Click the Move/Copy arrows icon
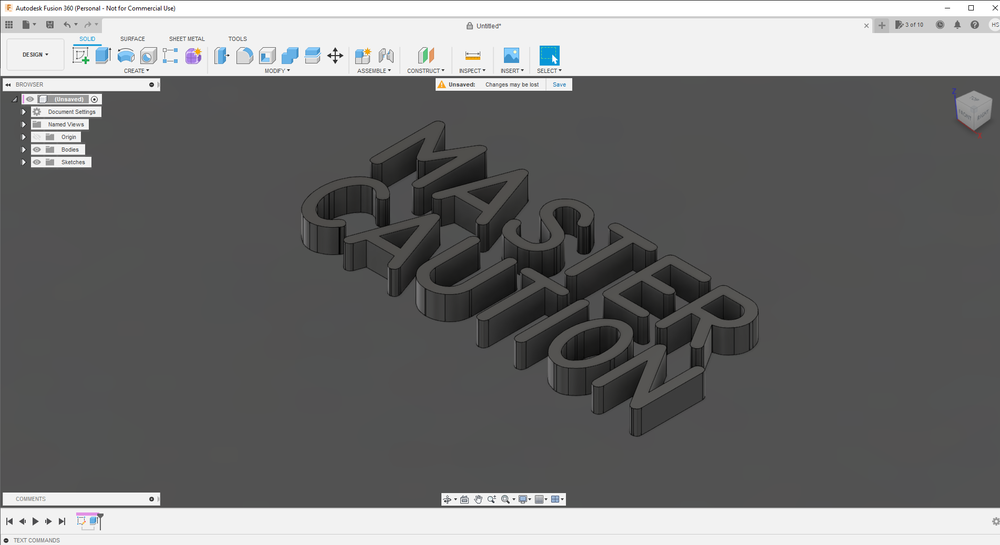The height and width of the screenshot is (545, 1000). (335, 56)
